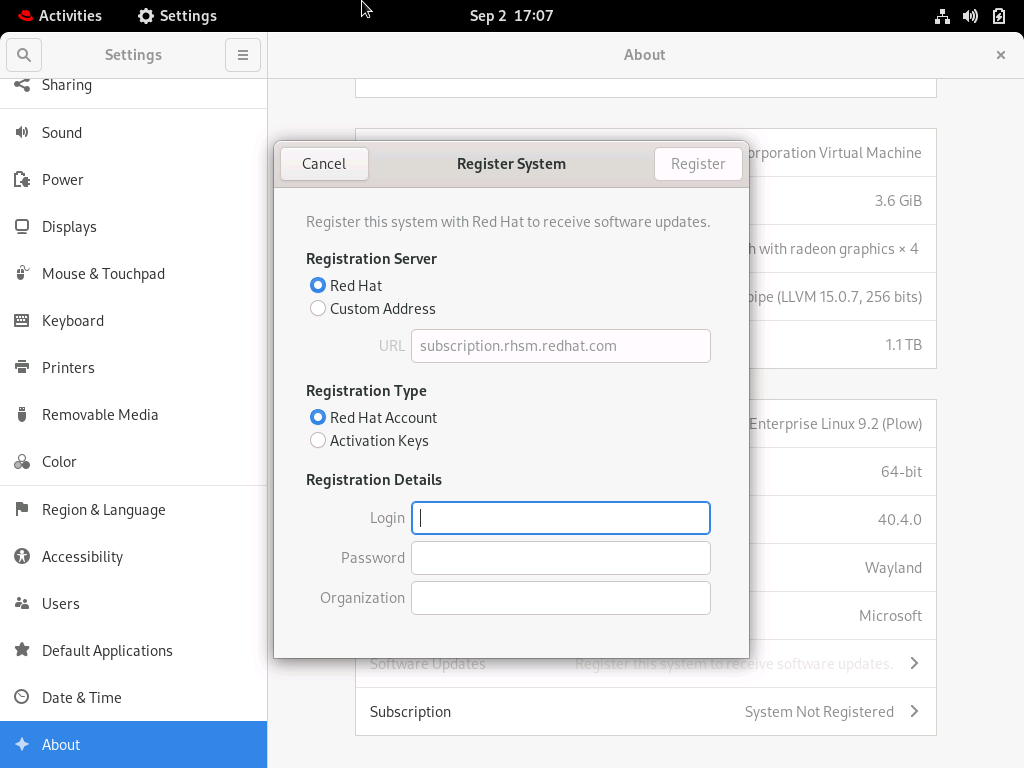This screenshot has width=1024, height=768.
Task: Click the 'System Not Registered' text
Action: pyautogui.click(x=819, y=711)
